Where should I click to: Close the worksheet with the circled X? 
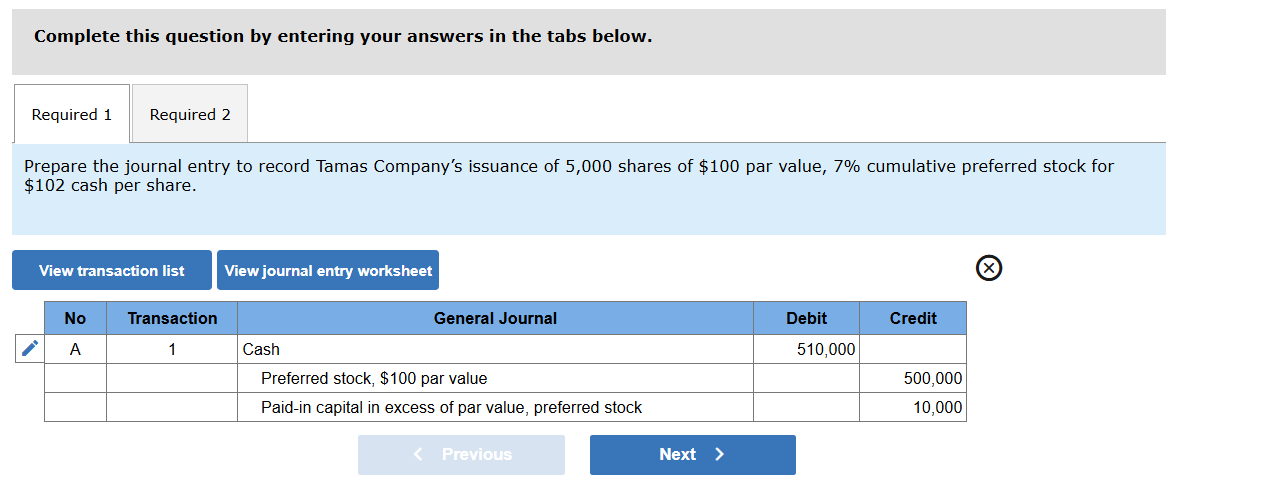[988, 269]
